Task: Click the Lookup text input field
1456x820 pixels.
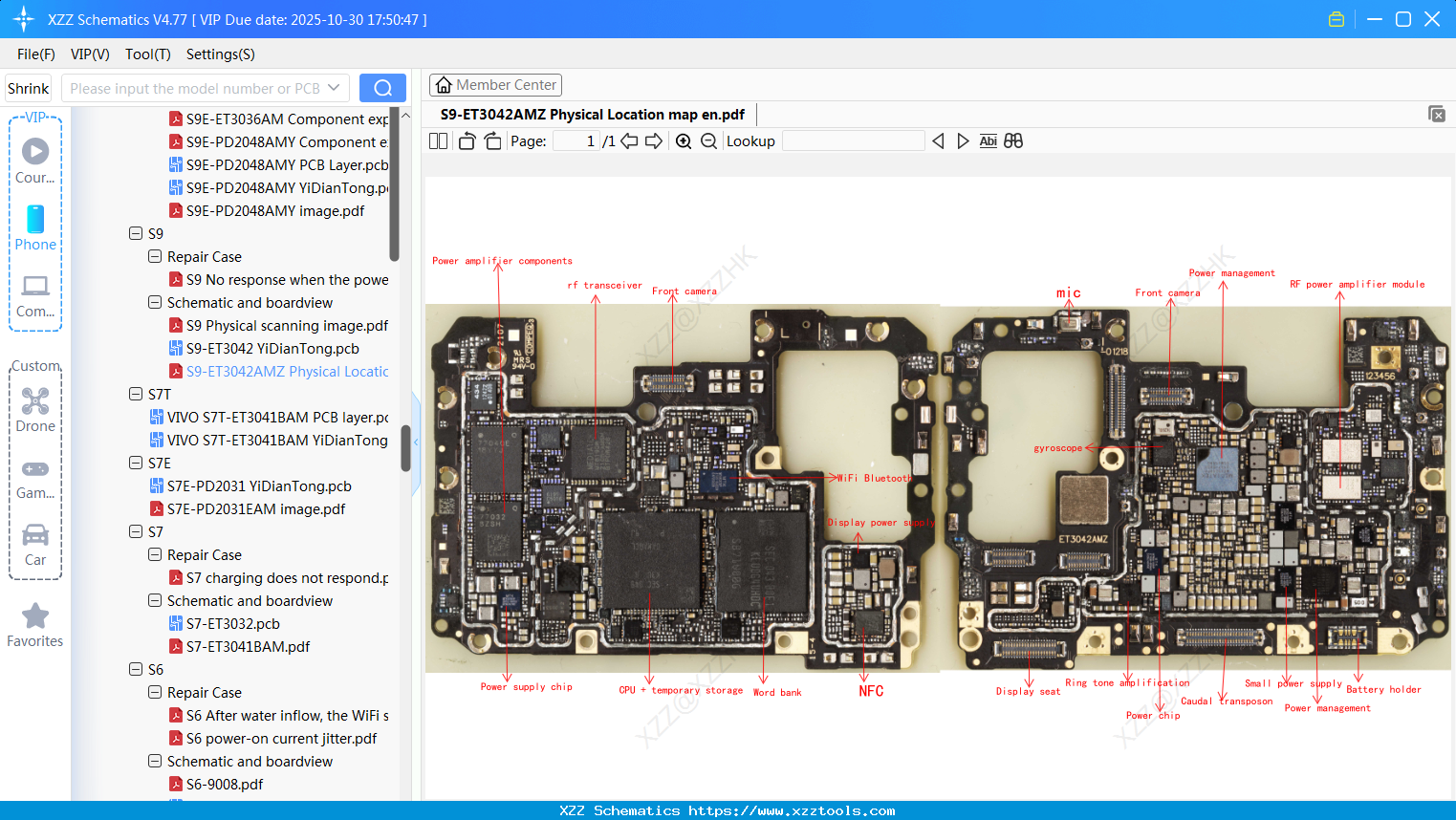Action: pos(853,141)
